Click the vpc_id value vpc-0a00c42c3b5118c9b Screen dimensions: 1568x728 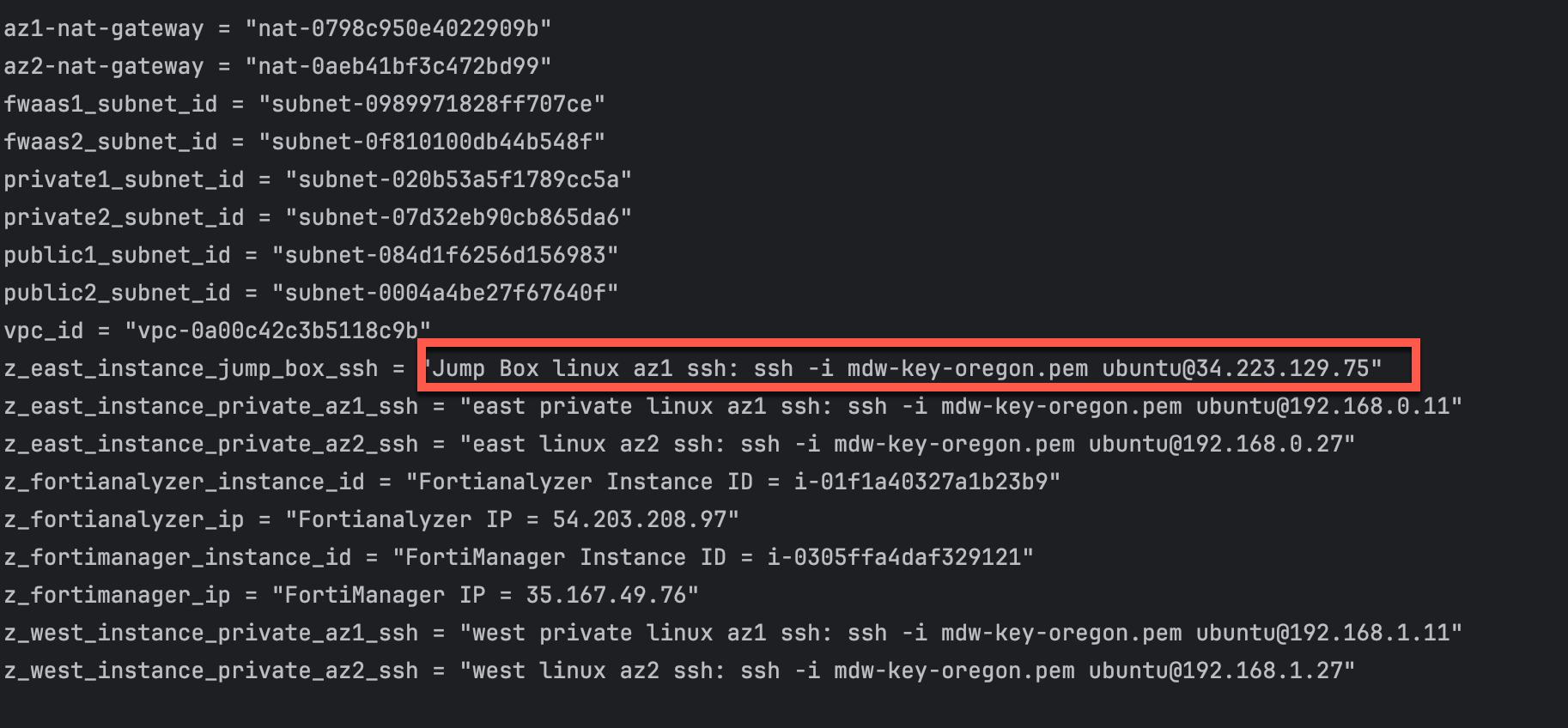pyautogui.click(x=278, y=331)
